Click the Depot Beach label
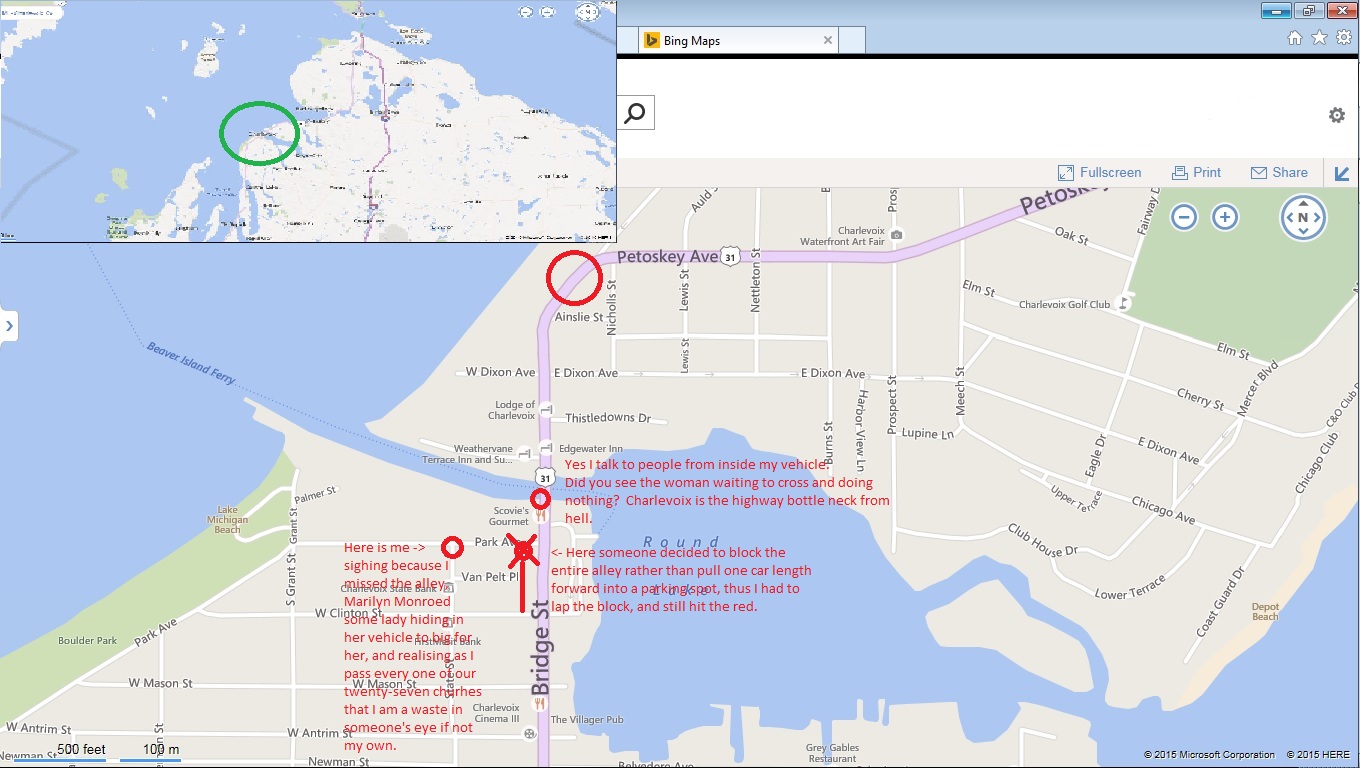This screenshot has height=768, width=1360. click(x=1265, y=612)
